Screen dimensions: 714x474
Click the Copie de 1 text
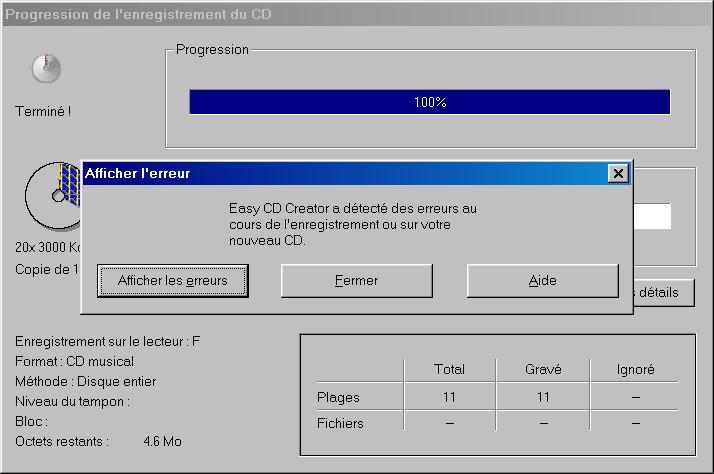(46, 270)
